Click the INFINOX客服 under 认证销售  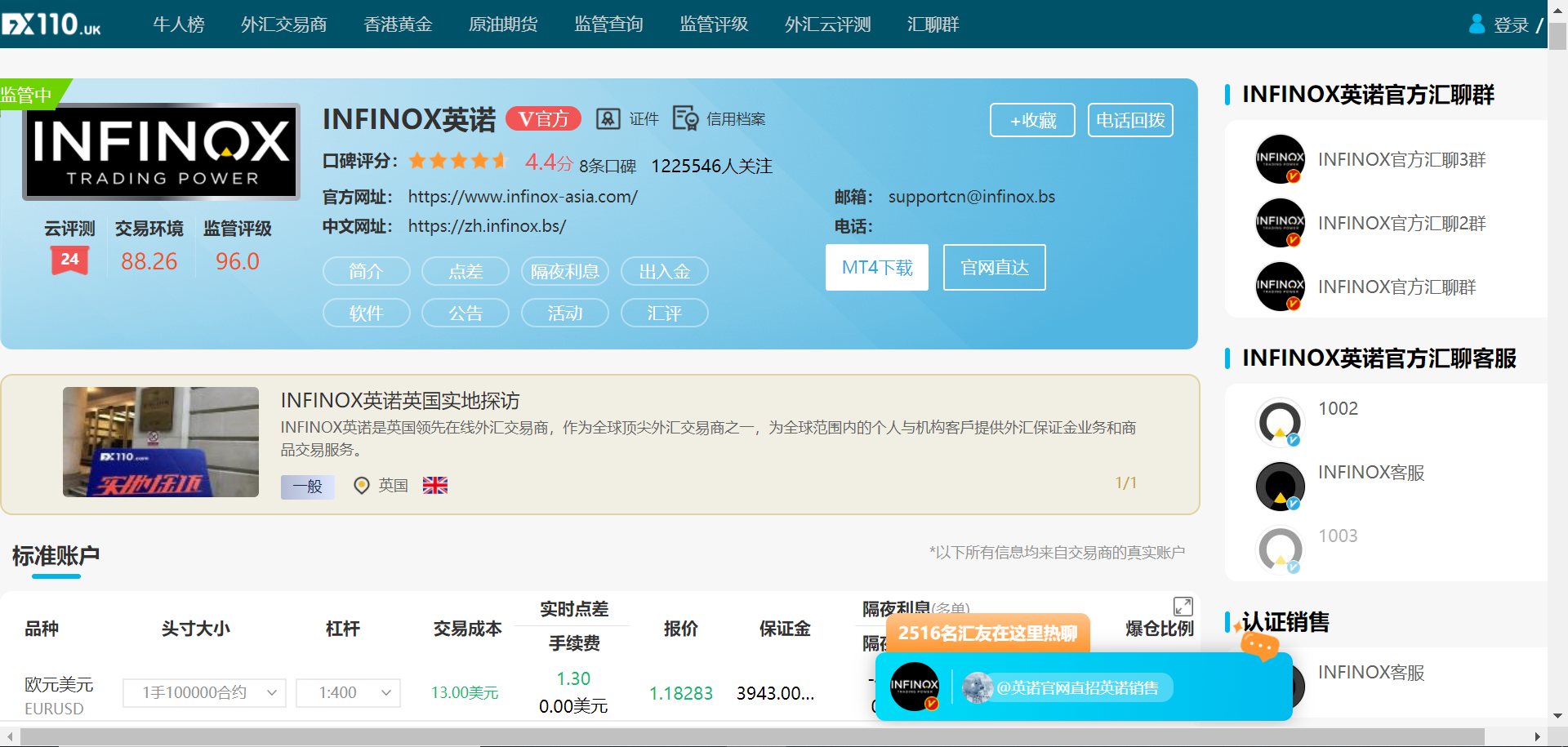(1371, 673)
